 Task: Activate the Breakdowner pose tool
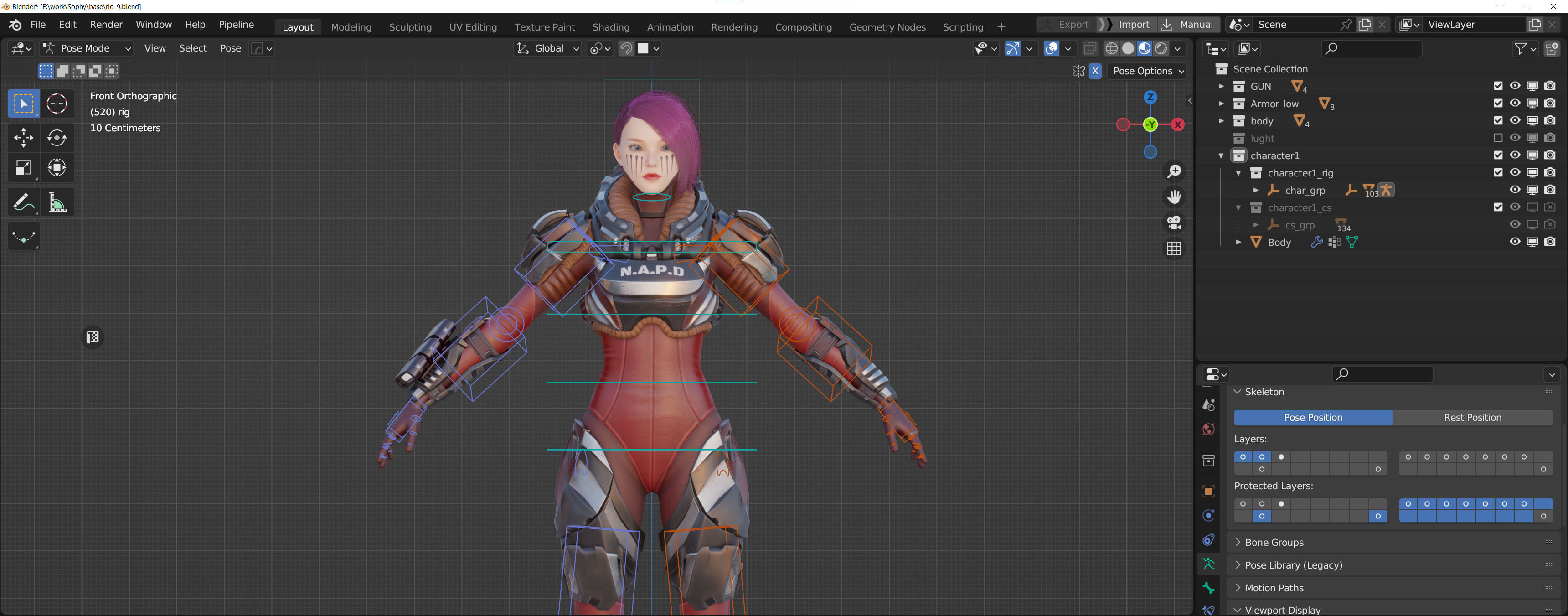point(24,237)
